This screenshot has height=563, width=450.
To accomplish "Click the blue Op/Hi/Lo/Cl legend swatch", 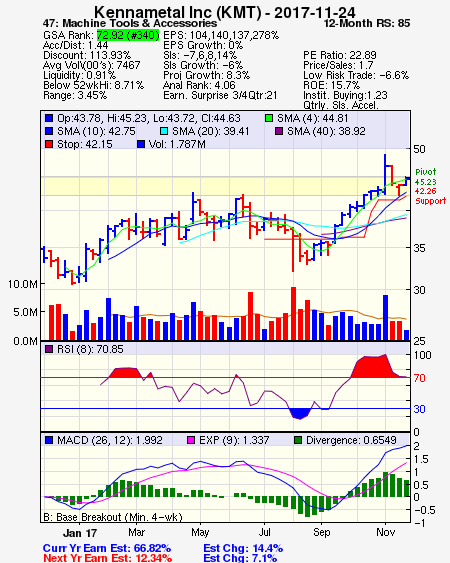I will [x=49, y=118].
